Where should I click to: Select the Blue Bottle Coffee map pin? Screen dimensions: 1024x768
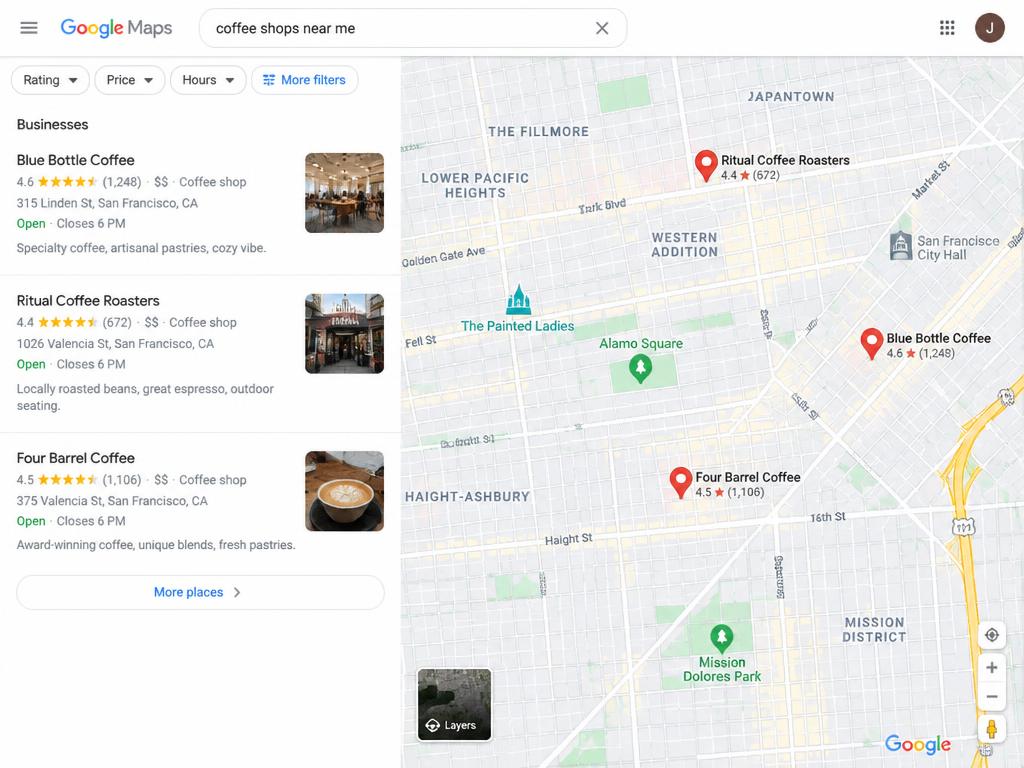point(872,344)
